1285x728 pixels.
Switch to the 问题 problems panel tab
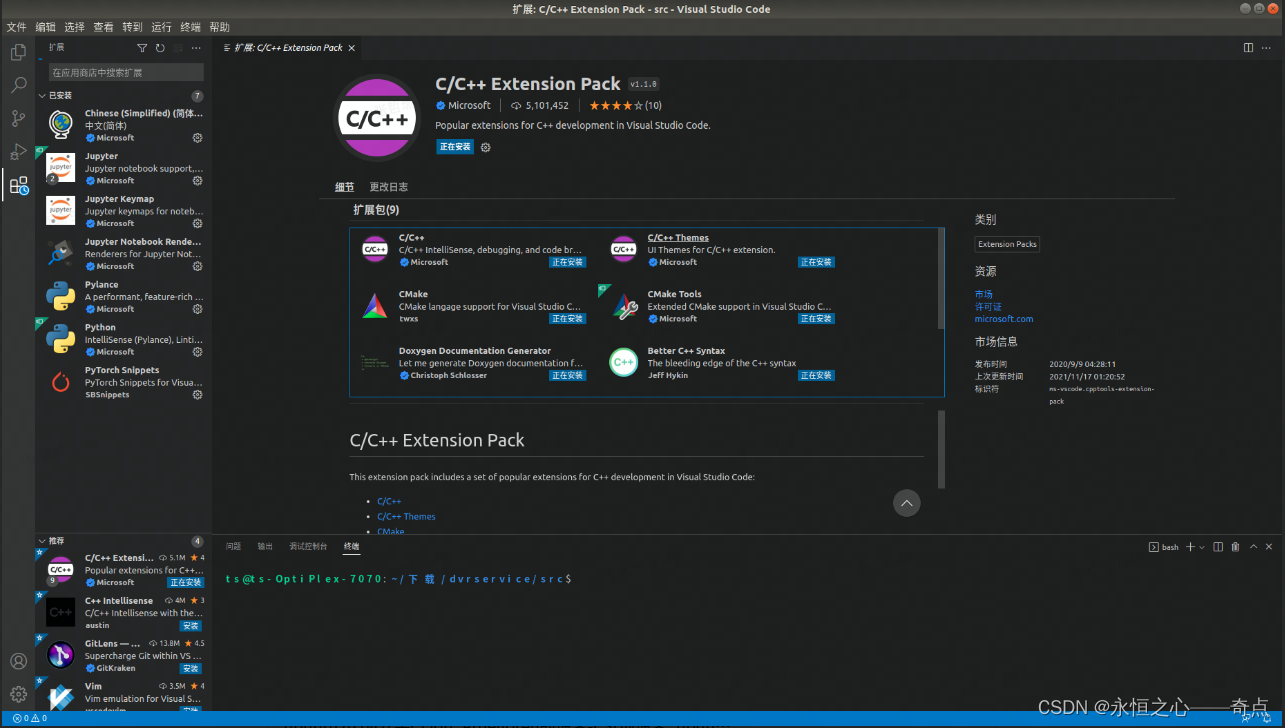233,546
